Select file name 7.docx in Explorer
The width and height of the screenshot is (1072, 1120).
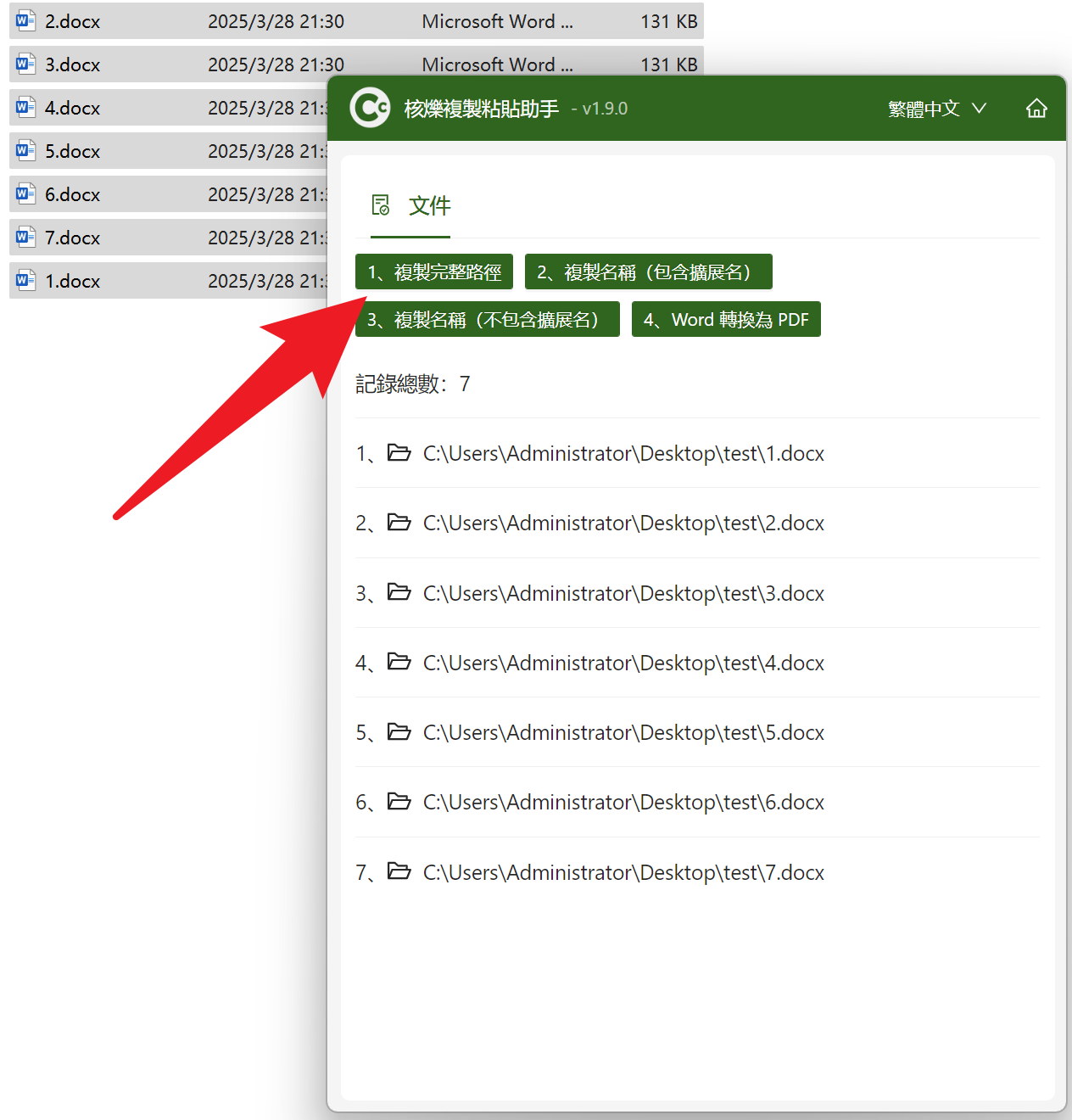(x=72, y=238)
